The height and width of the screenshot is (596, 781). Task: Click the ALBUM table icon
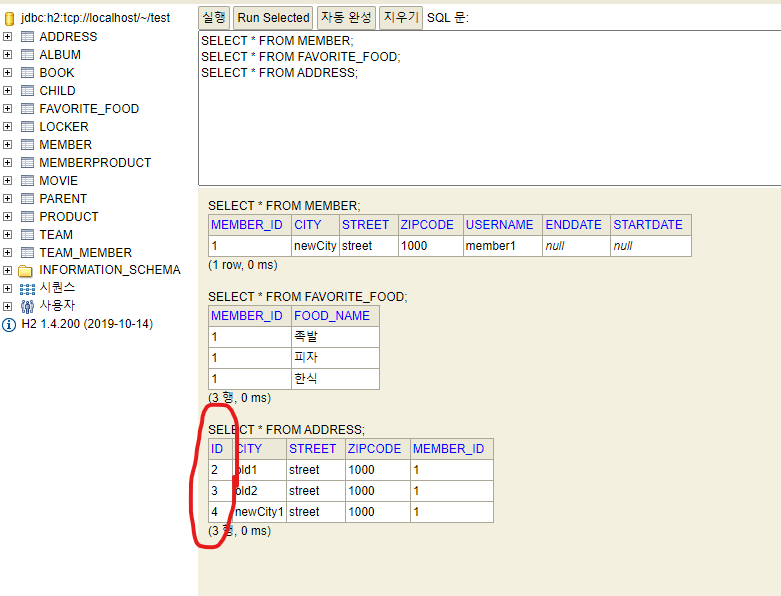(27, 55)
